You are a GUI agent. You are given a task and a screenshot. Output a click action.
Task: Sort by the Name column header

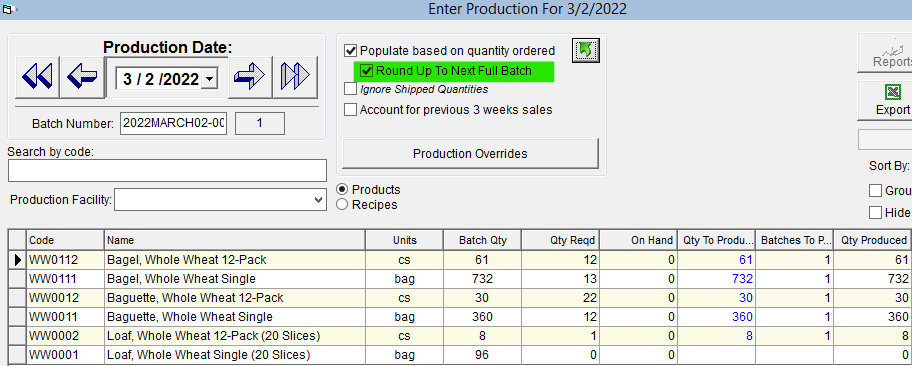[x=235, y=240]
